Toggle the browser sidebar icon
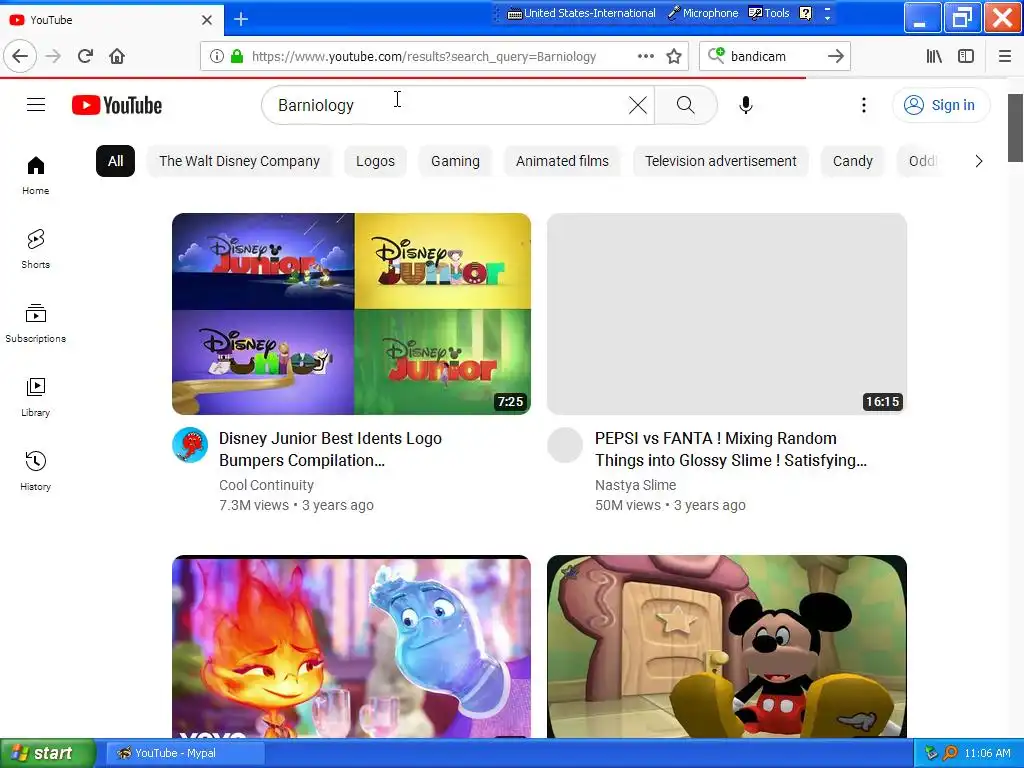 tap(966, 56)
